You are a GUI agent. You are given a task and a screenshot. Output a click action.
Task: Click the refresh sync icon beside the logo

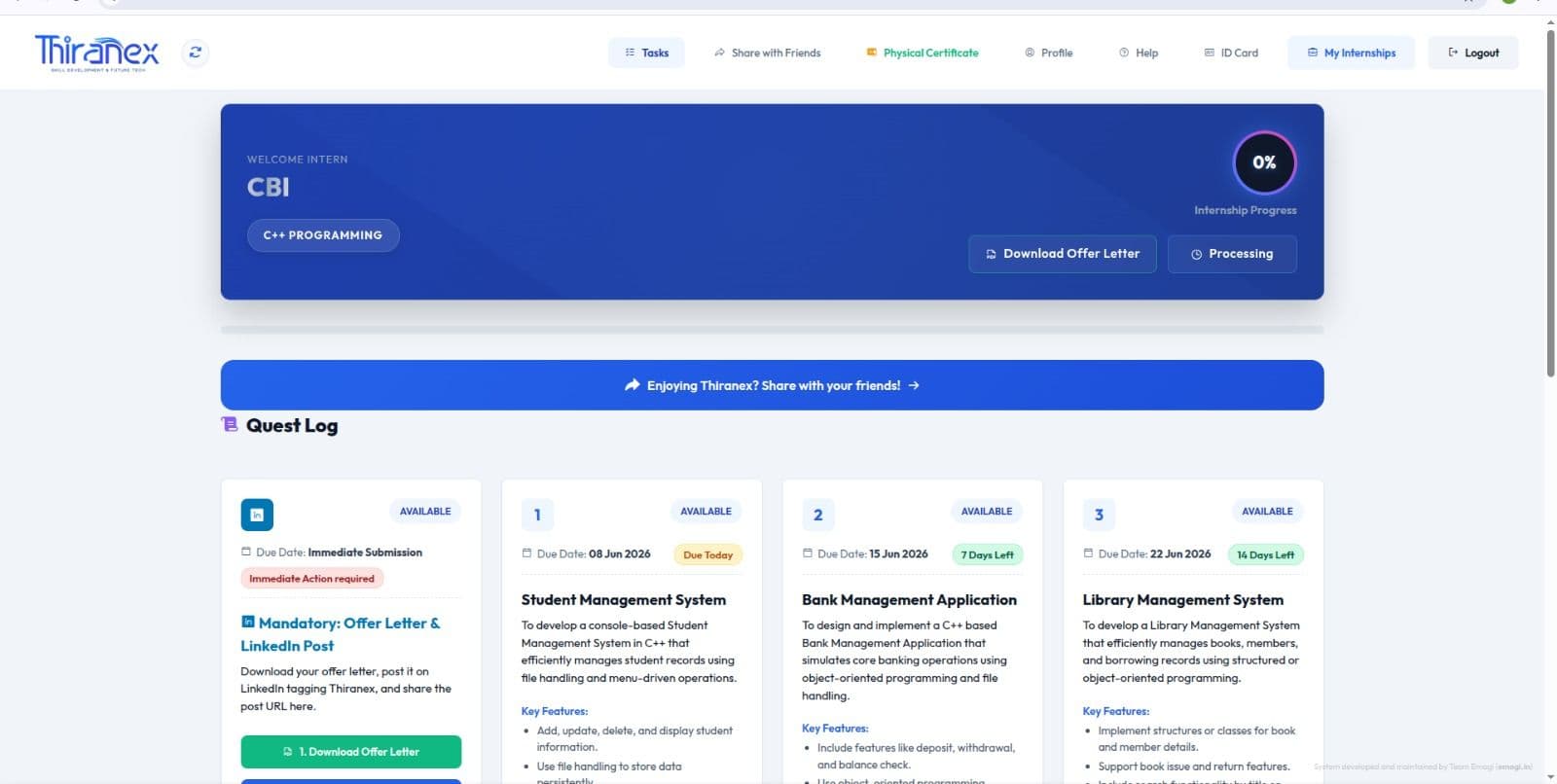(196, 53)
